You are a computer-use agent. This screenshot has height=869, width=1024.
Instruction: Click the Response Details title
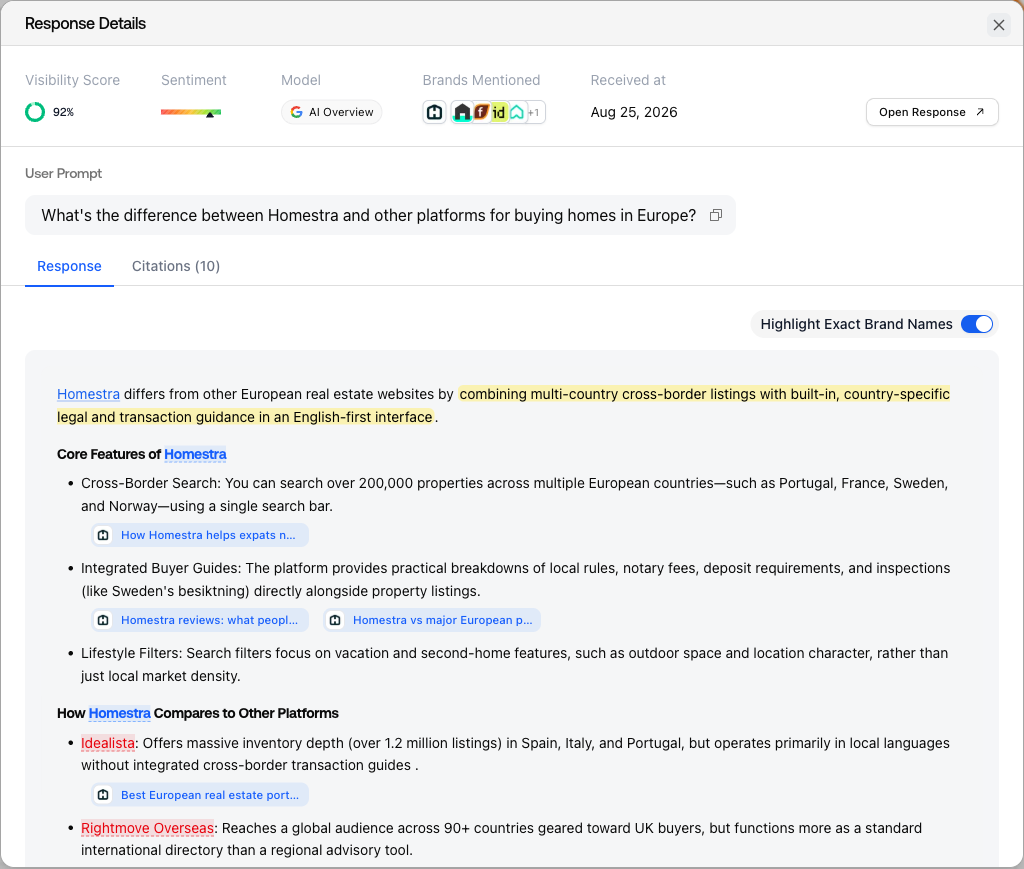(x=86, y=24)
